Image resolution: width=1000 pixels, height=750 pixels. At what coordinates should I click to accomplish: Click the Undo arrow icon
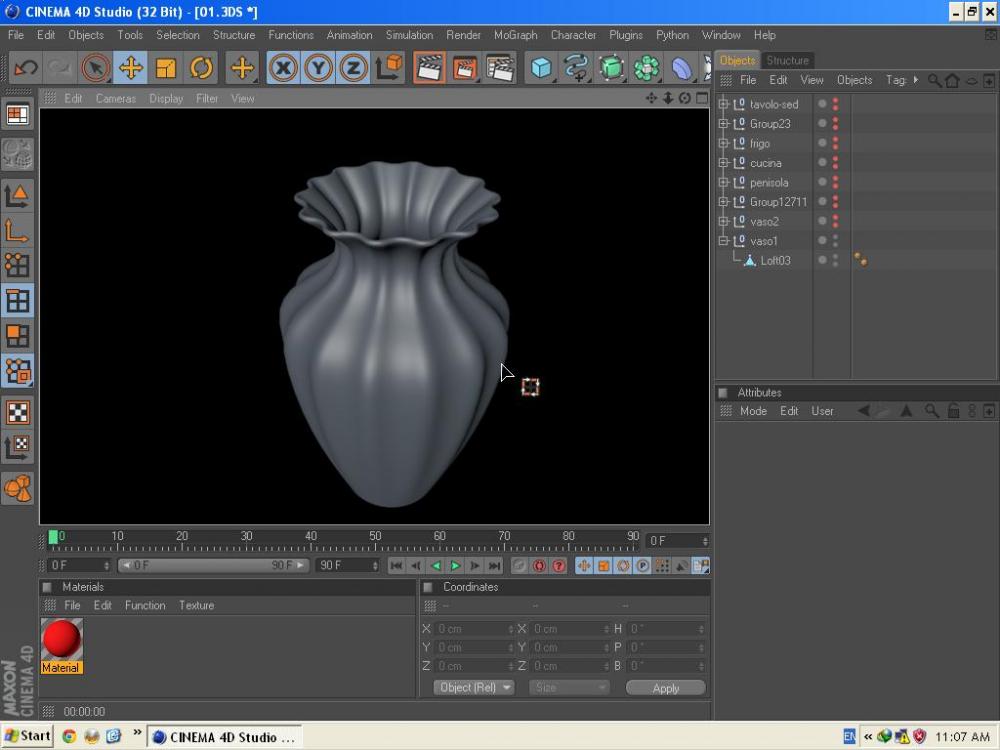coord(26,68)
